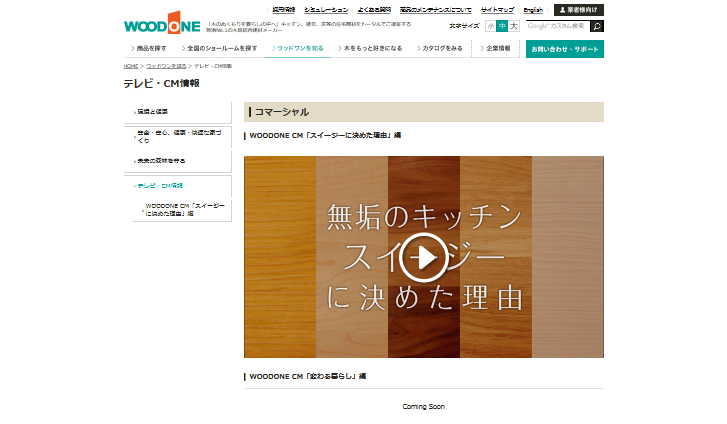Set text size to 小 (small)
Image resolution: width=727 pixels, height=424 pixels.
tap(491, 26)
